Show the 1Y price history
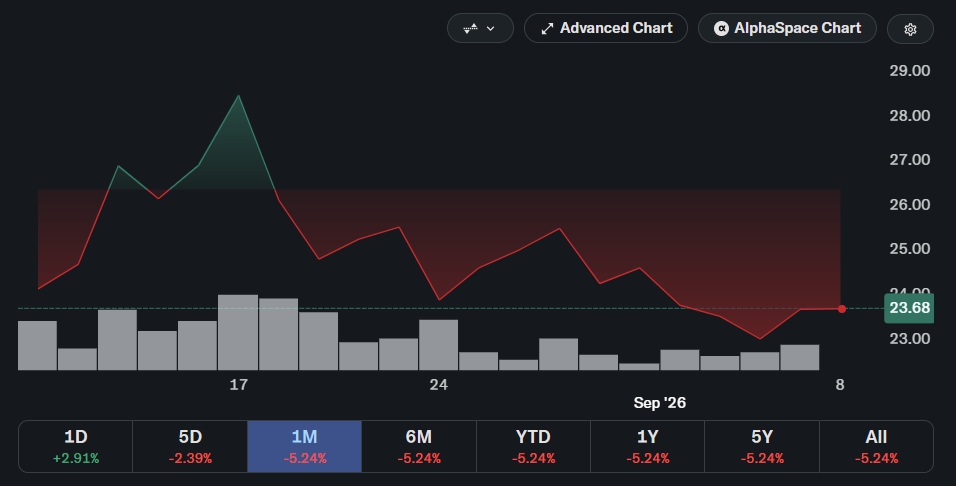The width and height of the screenshot is (956, 486). (x=647, y=446)
